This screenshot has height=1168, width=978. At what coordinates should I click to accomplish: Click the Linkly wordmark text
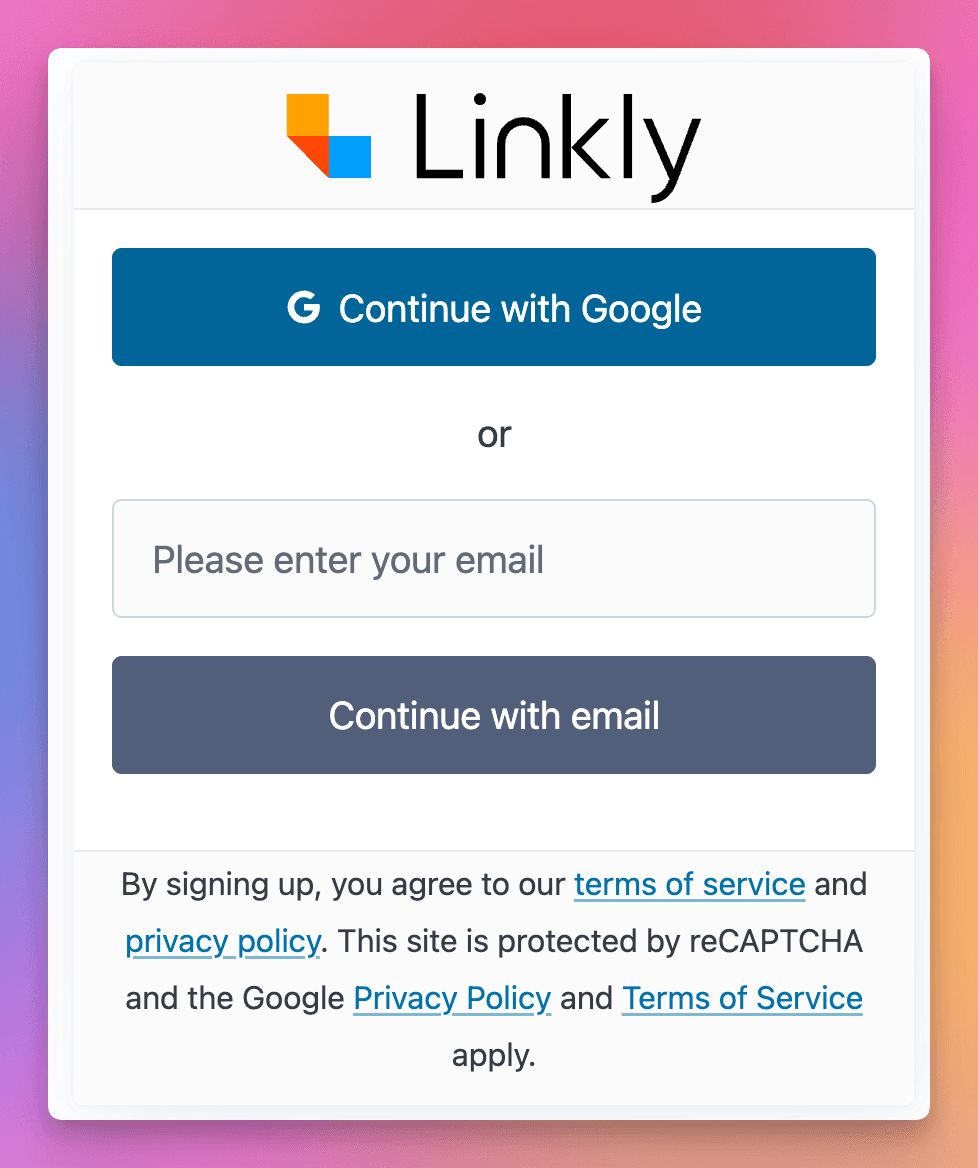(x=555, y=140)
